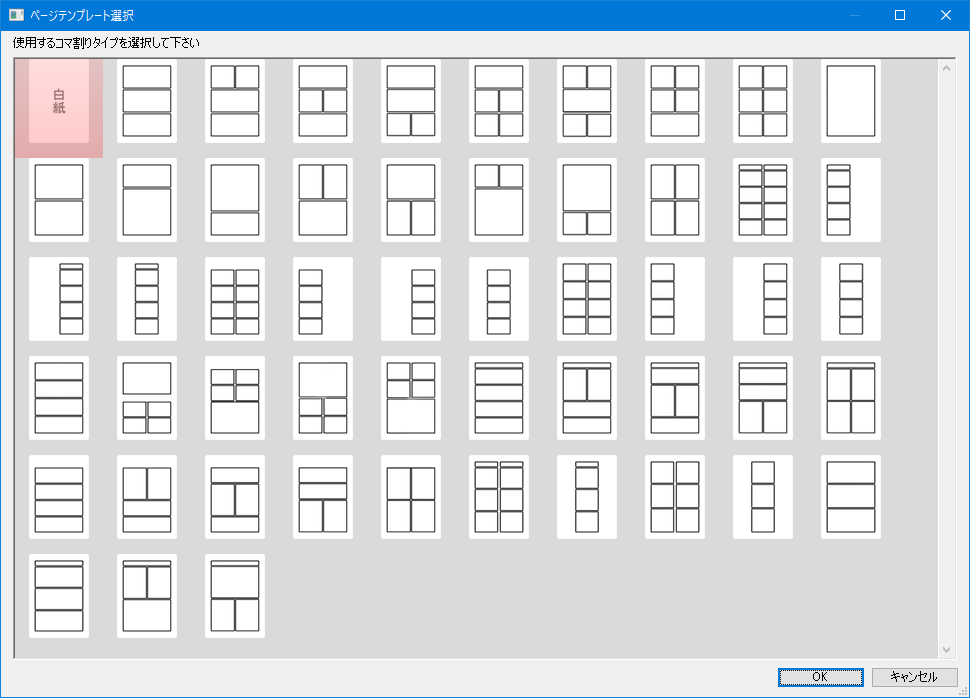
Task: Pick fifth-row layout: split top over two wide rows
Action: [x=147, y=497]
